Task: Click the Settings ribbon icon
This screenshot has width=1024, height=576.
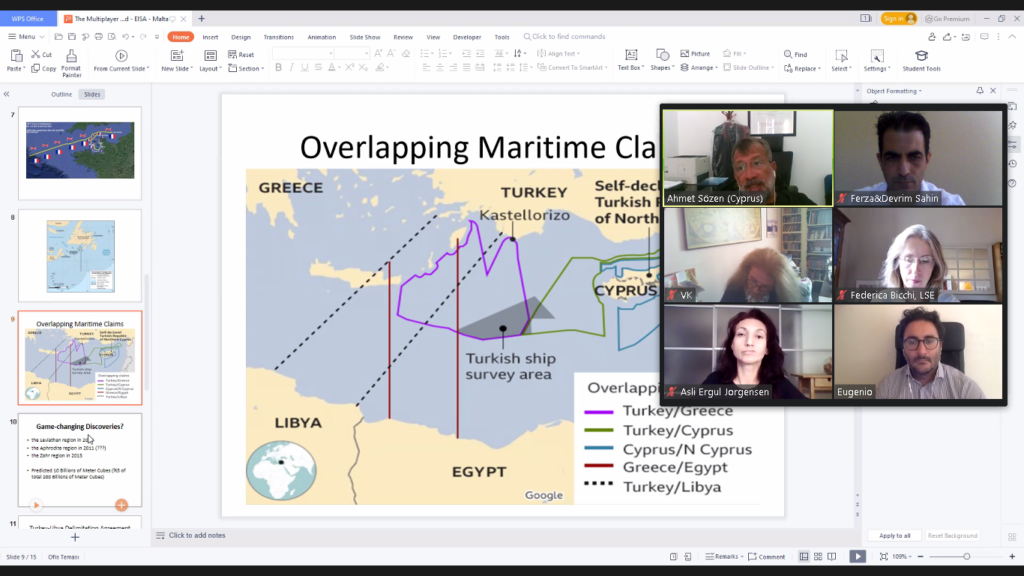Action: 876,56
